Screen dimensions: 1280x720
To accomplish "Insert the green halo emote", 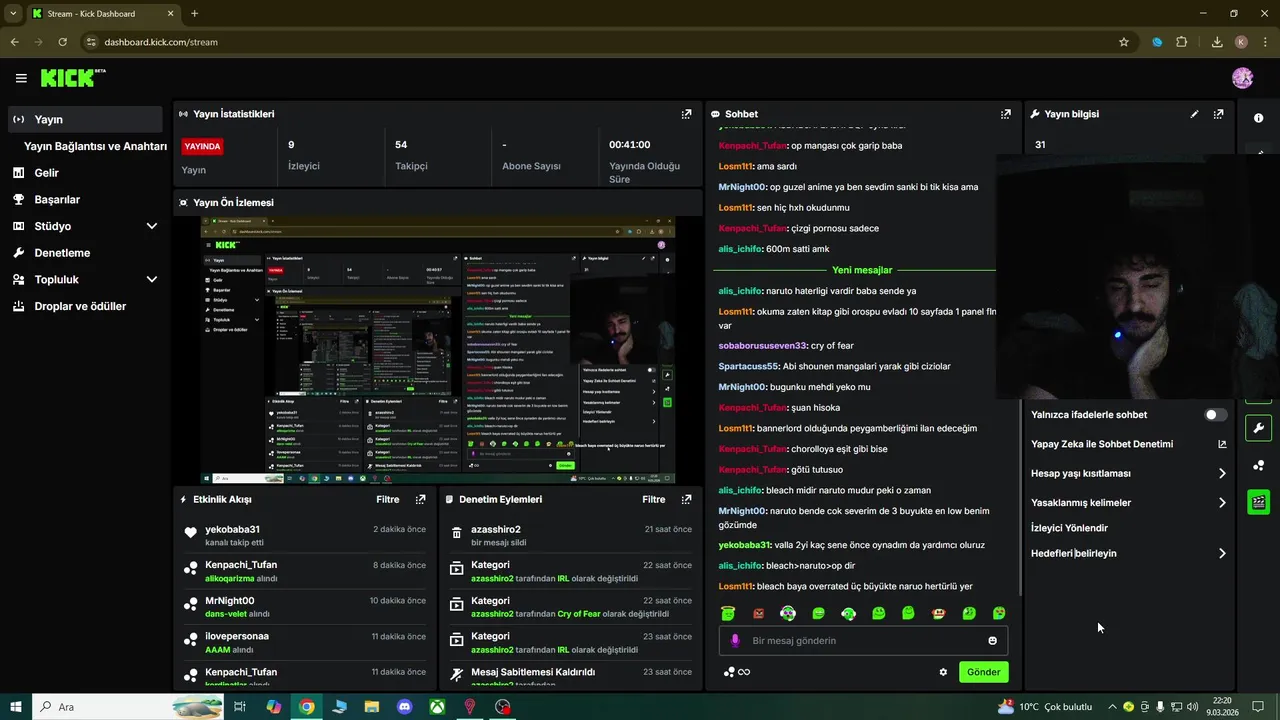I will 728,613.
